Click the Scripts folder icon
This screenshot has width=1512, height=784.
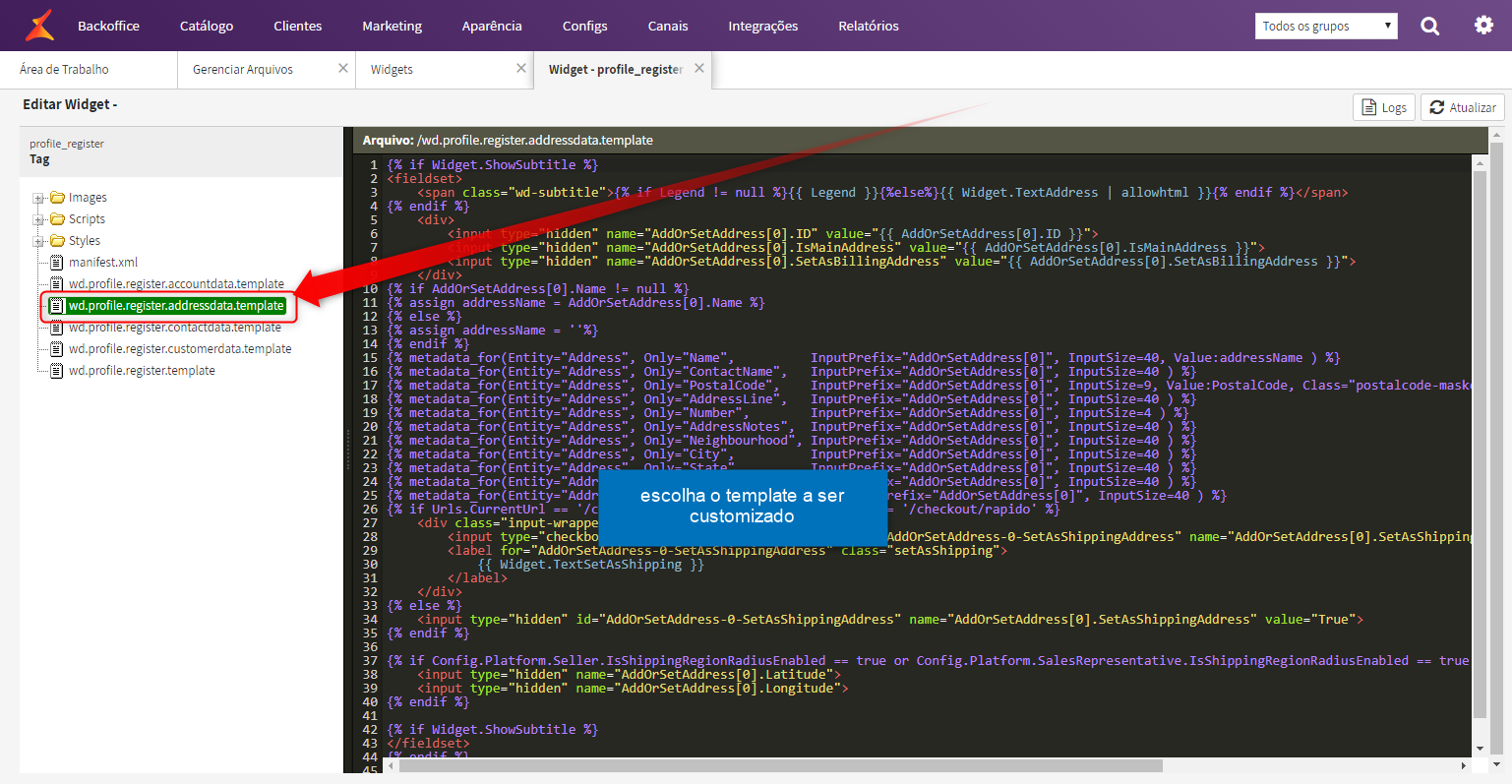(x=57, y=219)
